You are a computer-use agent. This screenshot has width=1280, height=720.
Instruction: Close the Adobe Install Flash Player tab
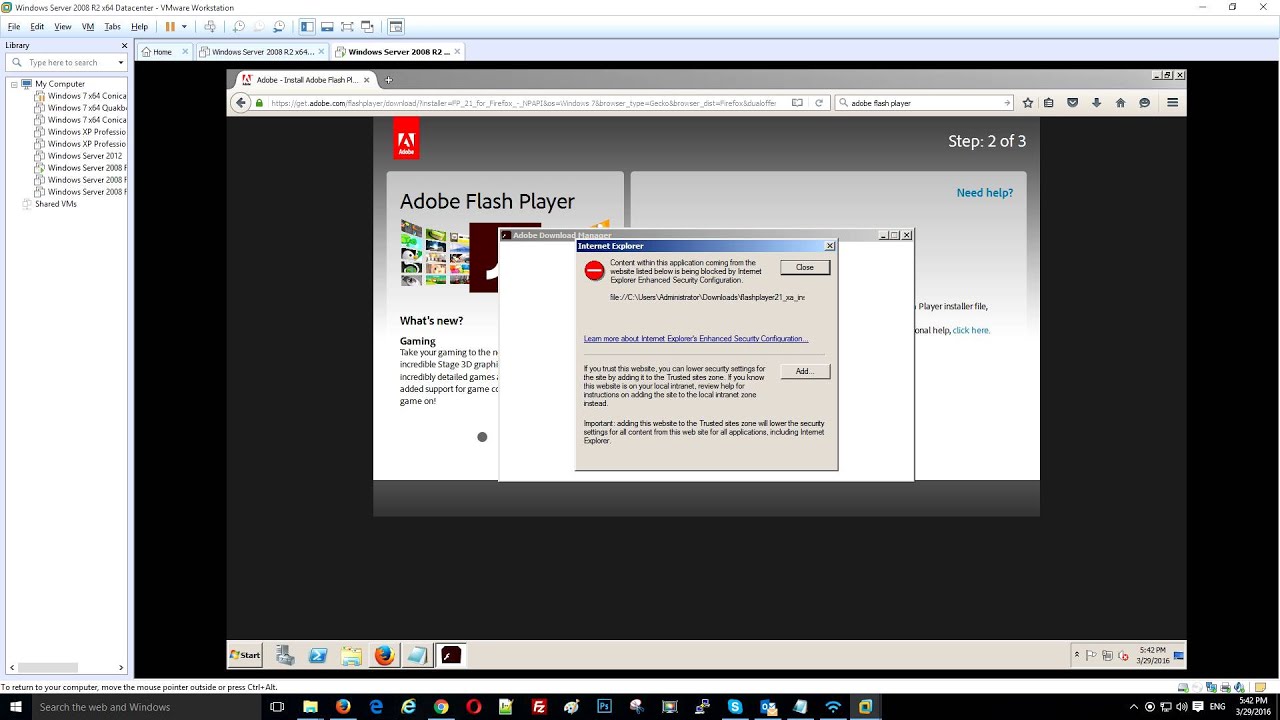(367, 80)
